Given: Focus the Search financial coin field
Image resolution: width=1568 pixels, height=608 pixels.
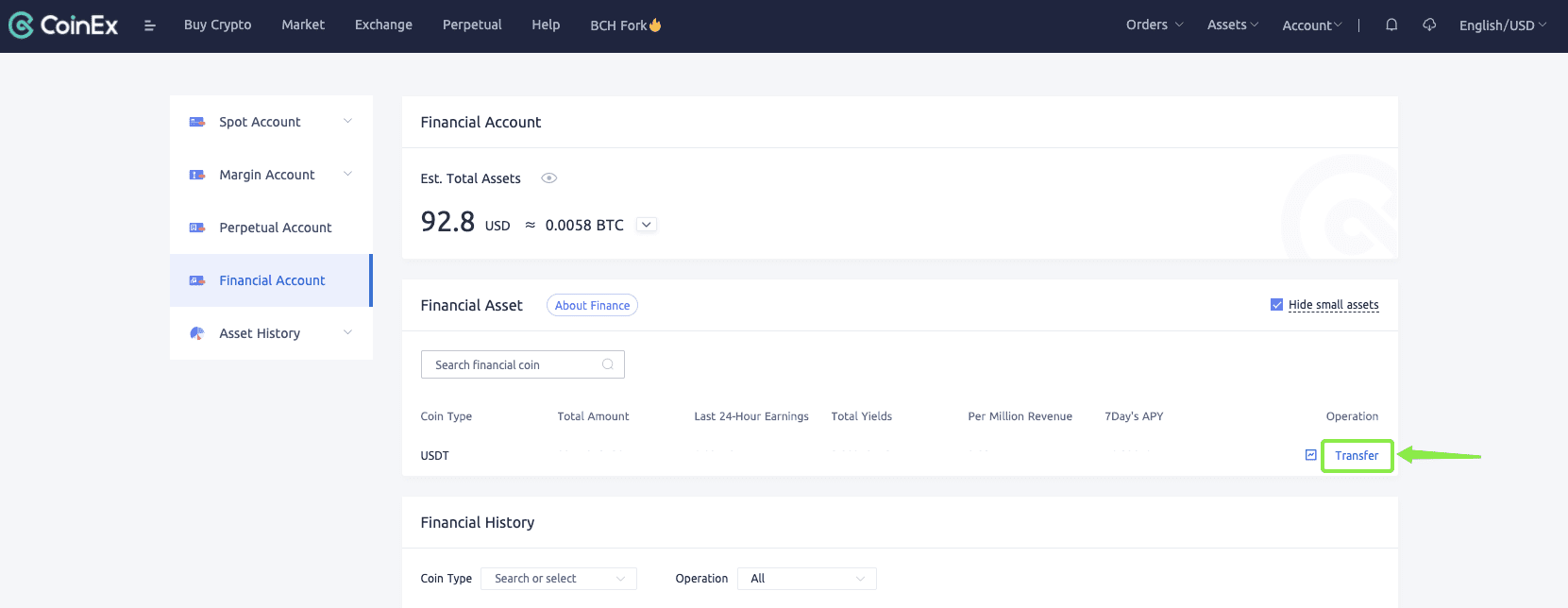Looking at the screenshot, I should 523,364.
